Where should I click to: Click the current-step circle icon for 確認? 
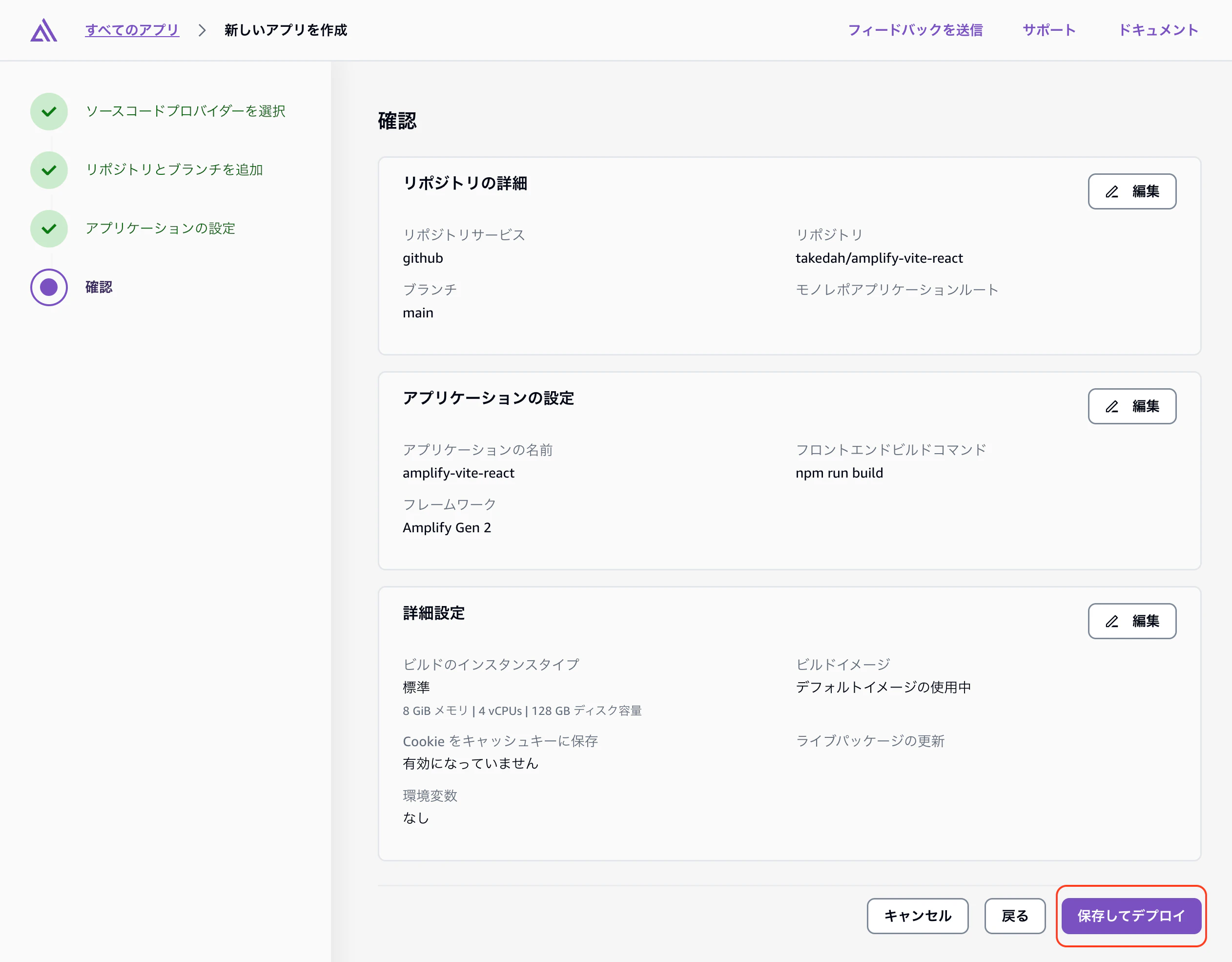point(49,287)
